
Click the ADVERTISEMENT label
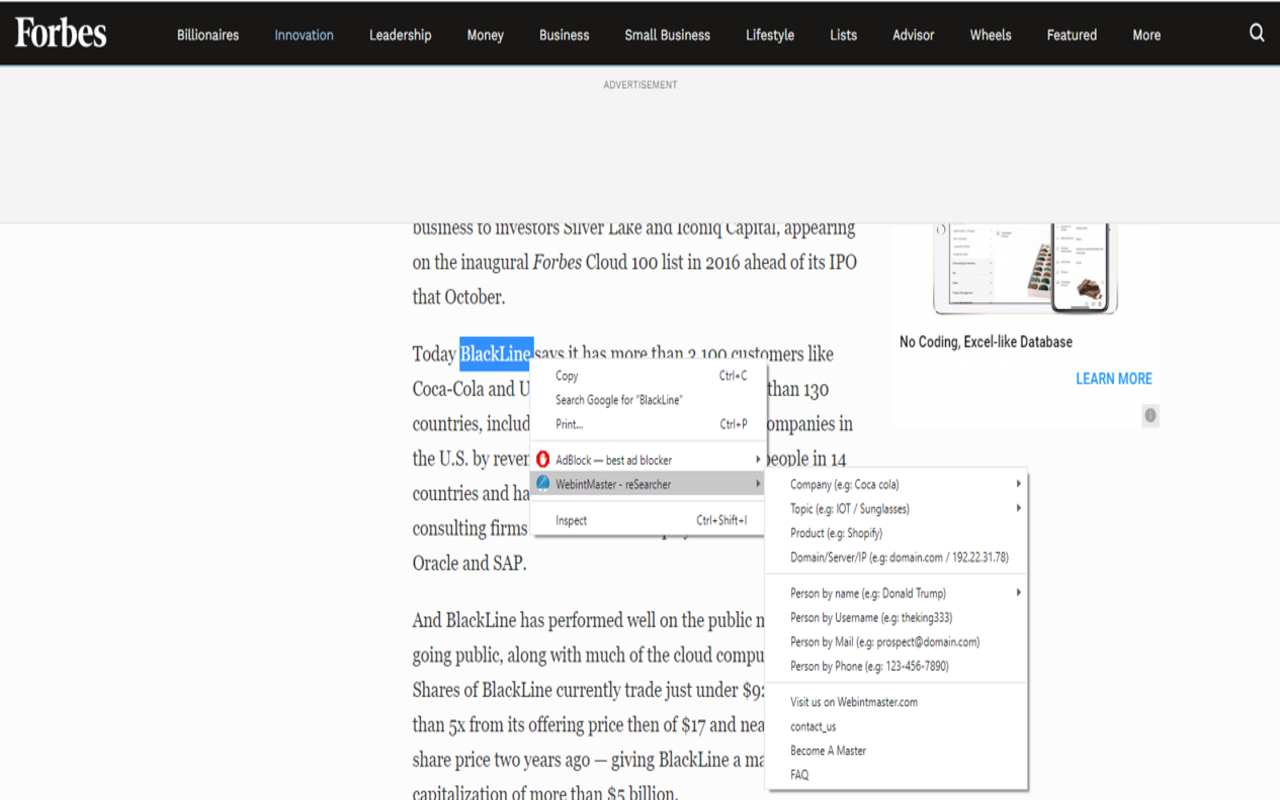(640, 85)
